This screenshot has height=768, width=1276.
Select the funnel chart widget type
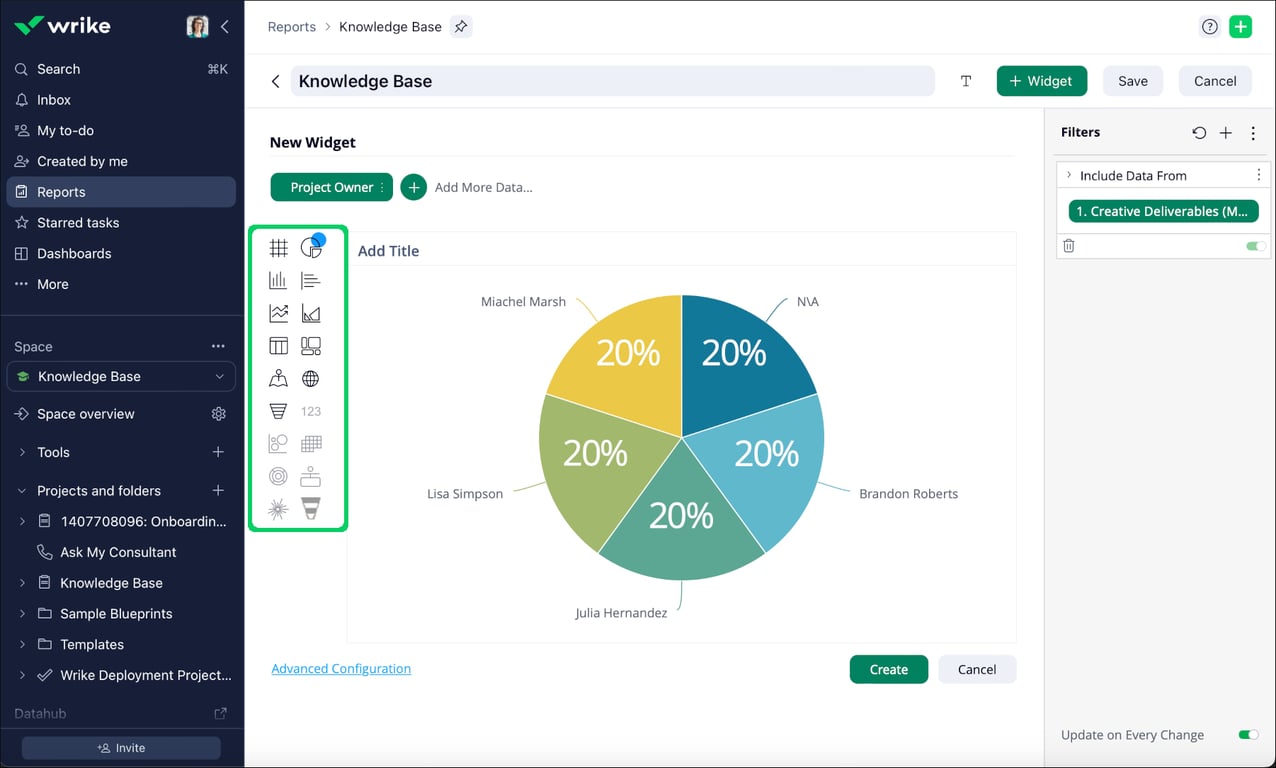click(x=278, y=411)
